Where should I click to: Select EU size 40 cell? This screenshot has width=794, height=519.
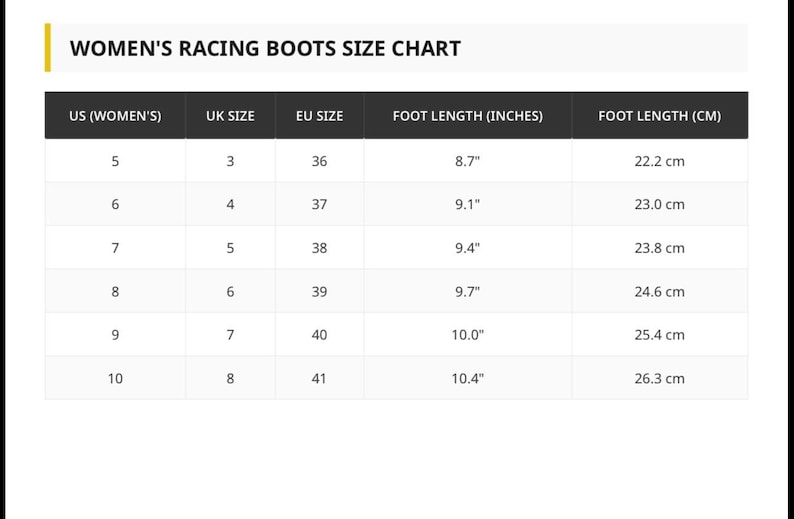click(320, 335)
